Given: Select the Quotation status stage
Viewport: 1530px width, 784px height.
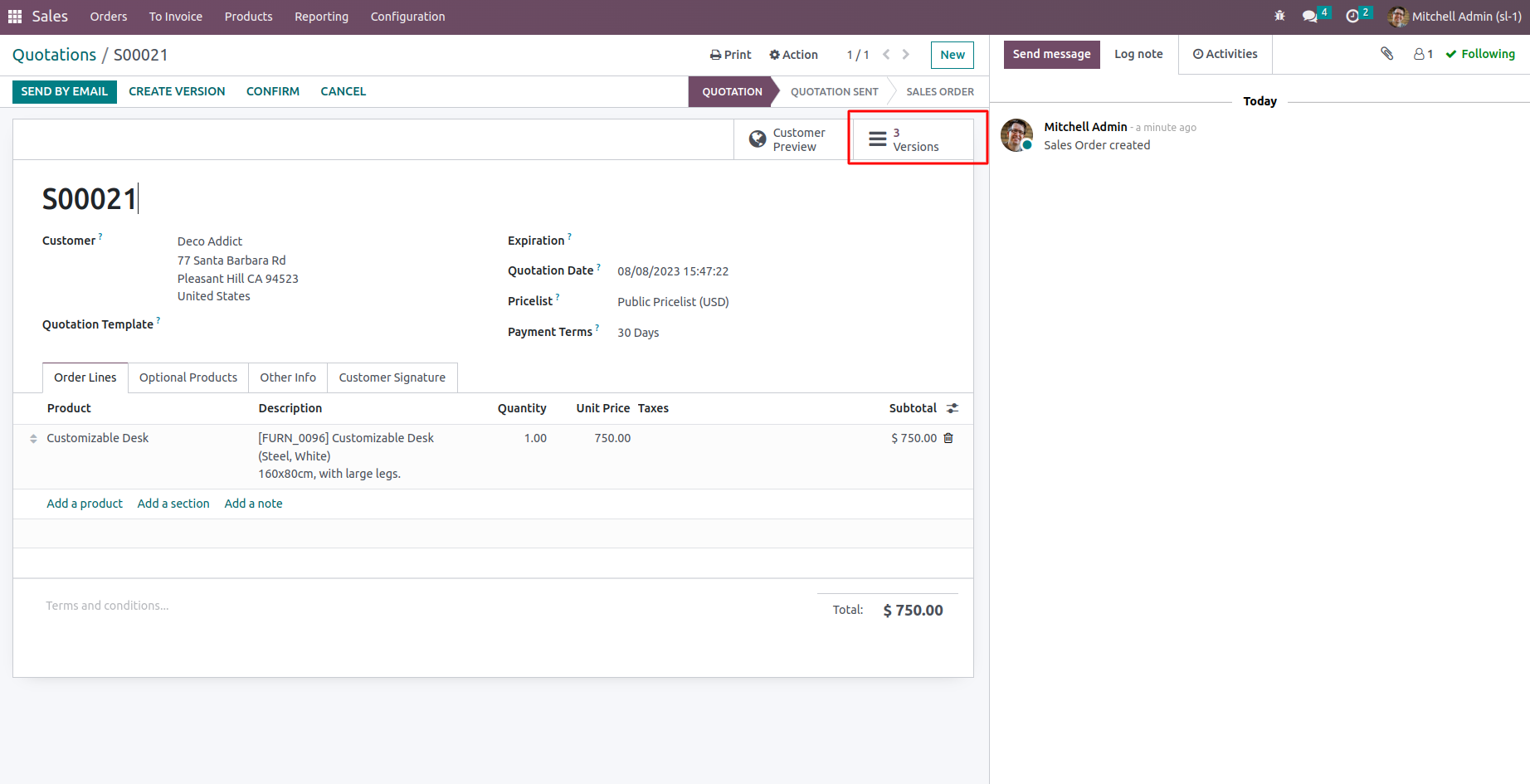Looking at the screenshot, I should click(x=732, y=92).
